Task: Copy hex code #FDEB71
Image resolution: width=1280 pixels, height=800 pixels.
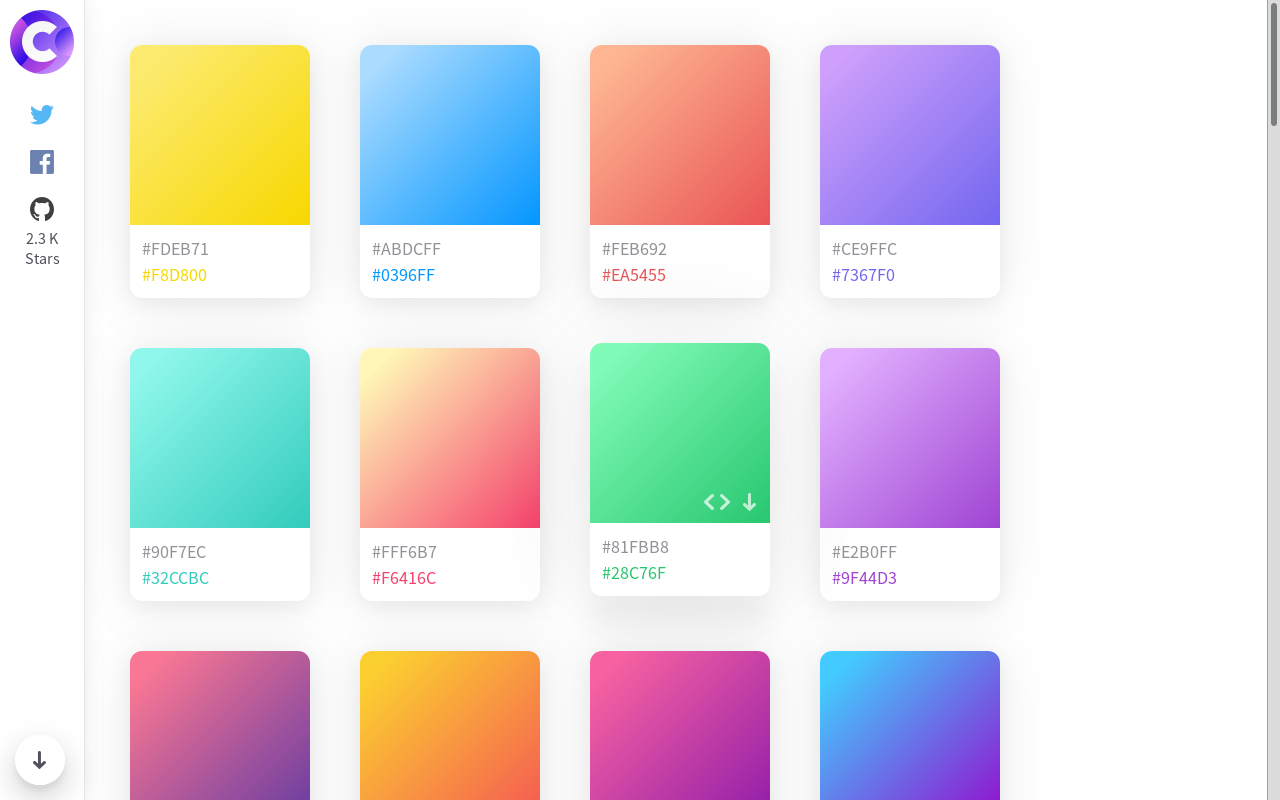Action: point(175,249)
